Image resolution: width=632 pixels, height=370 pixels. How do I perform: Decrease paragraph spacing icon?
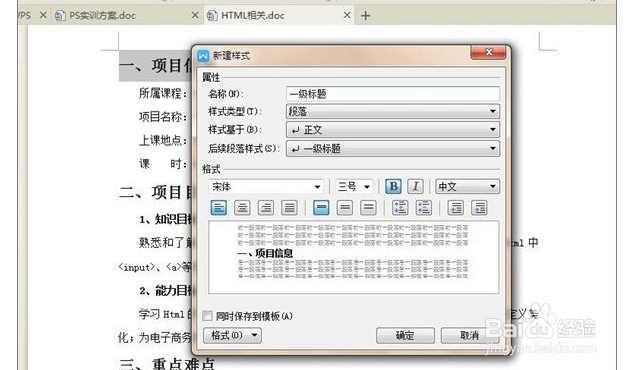[424, 208]
